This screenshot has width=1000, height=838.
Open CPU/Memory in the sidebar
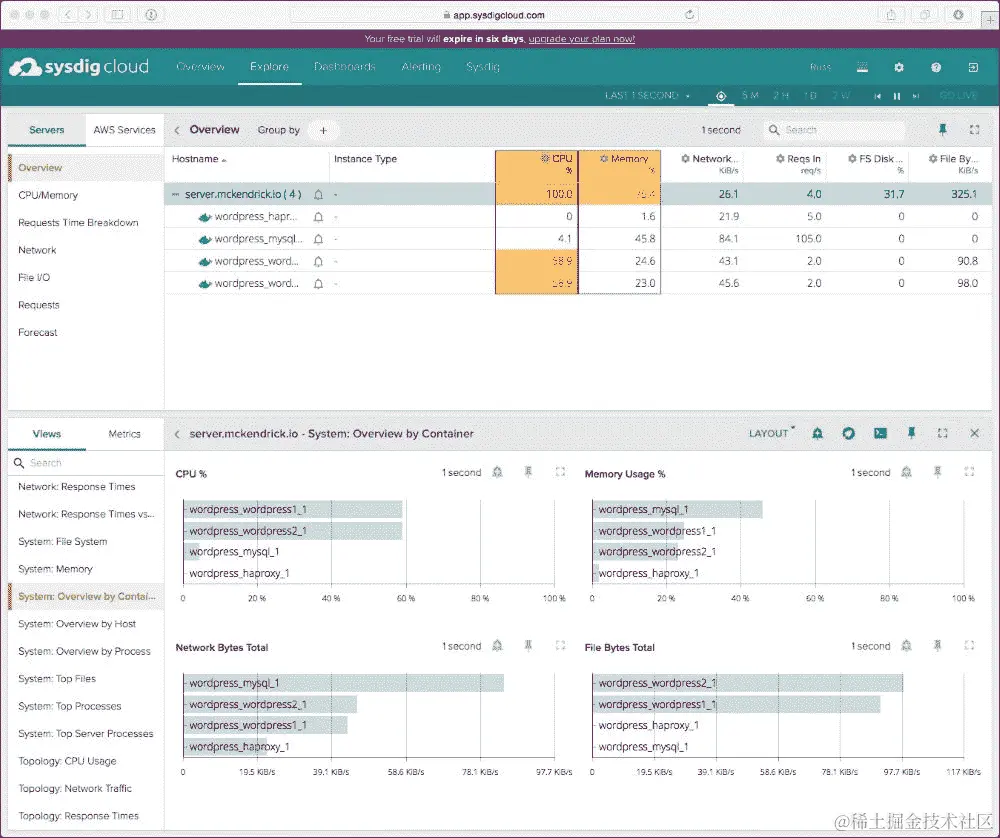[48, 195]
